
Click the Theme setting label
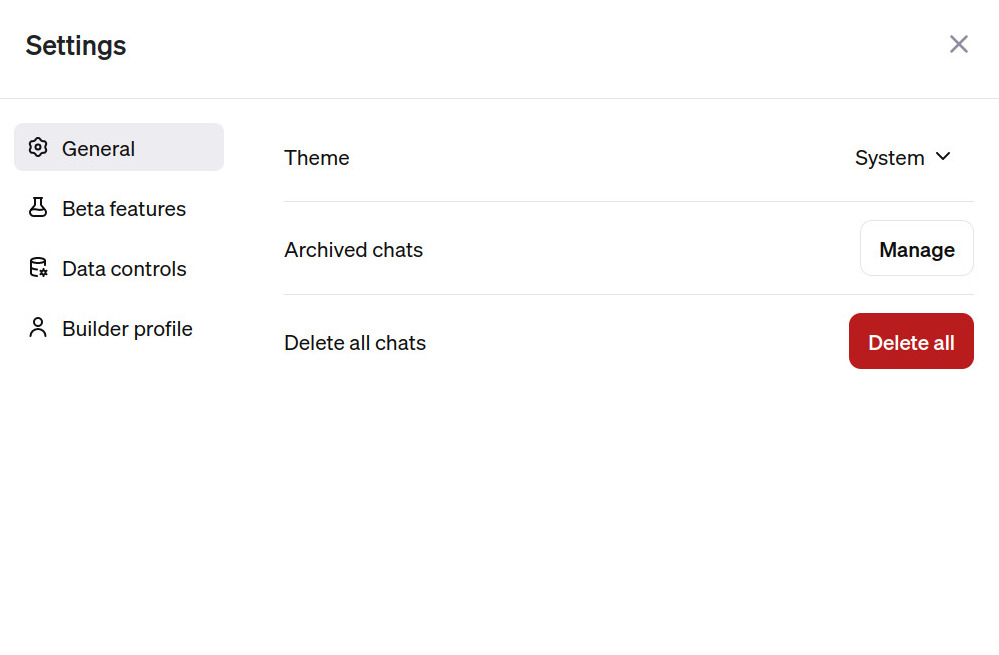point(317,158)
